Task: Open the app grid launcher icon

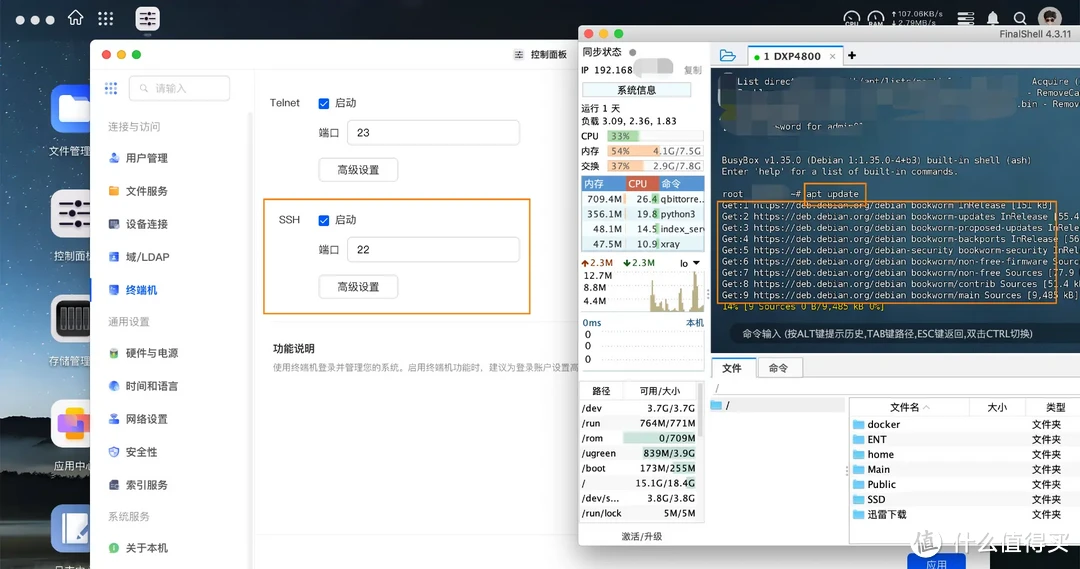Action: point(105,19)
